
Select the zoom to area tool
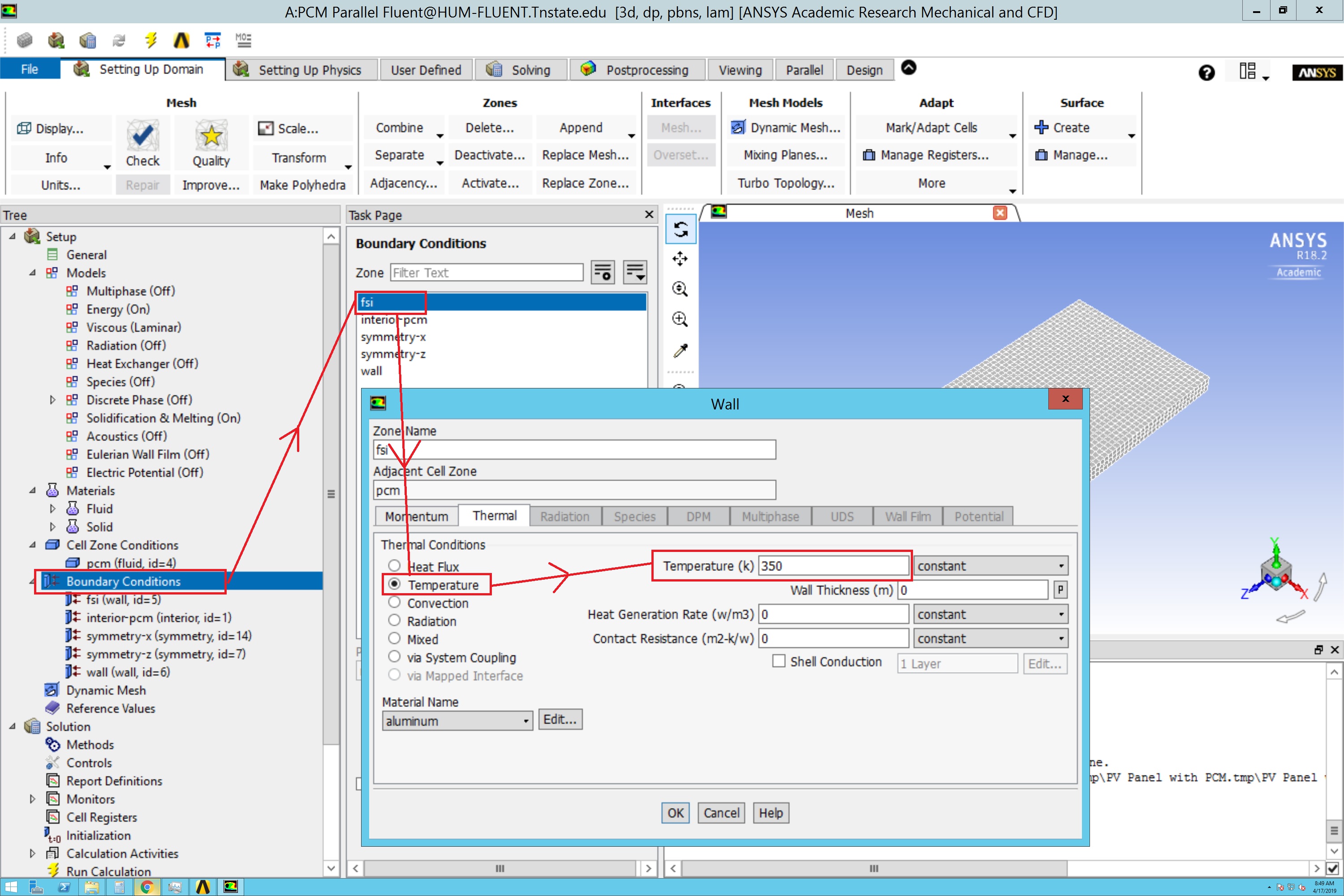(x=680, y=319)
